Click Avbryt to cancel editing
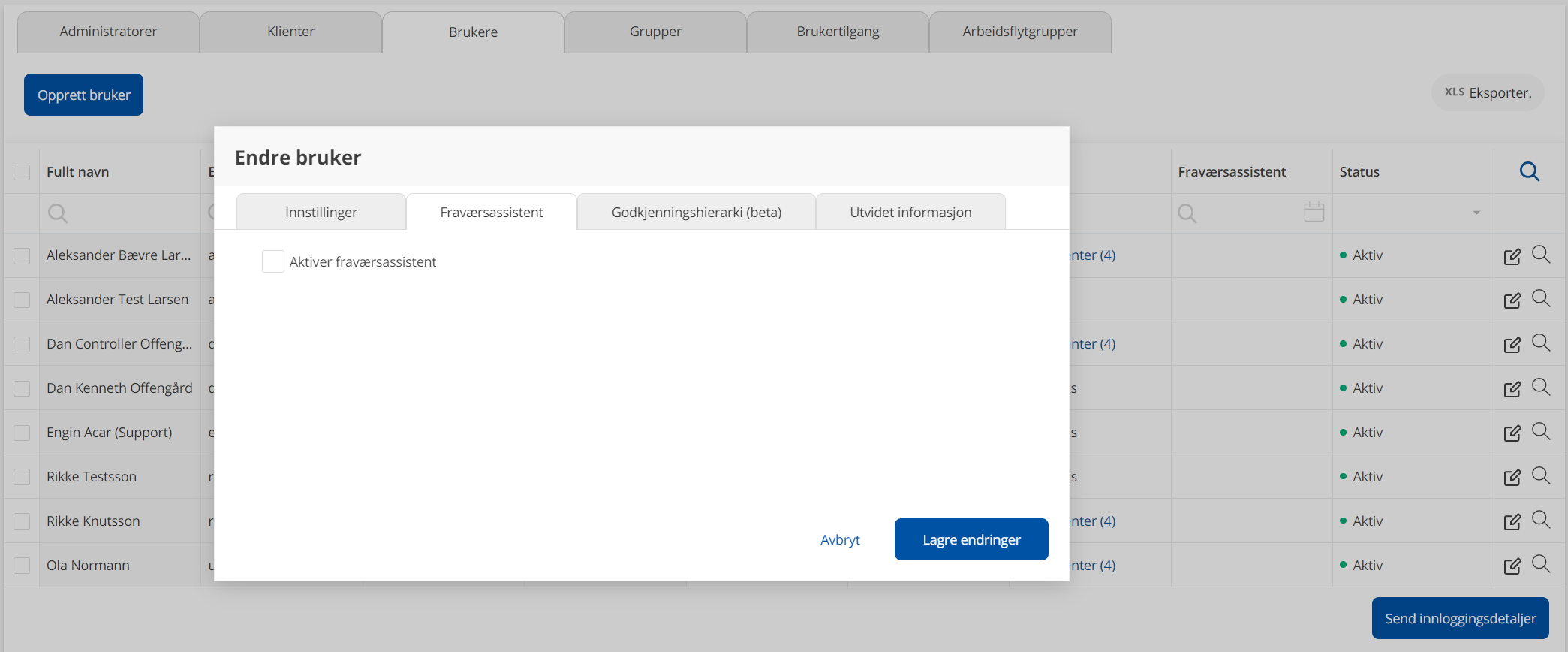This screenshot has width=1568, height=652. (840, 540)
